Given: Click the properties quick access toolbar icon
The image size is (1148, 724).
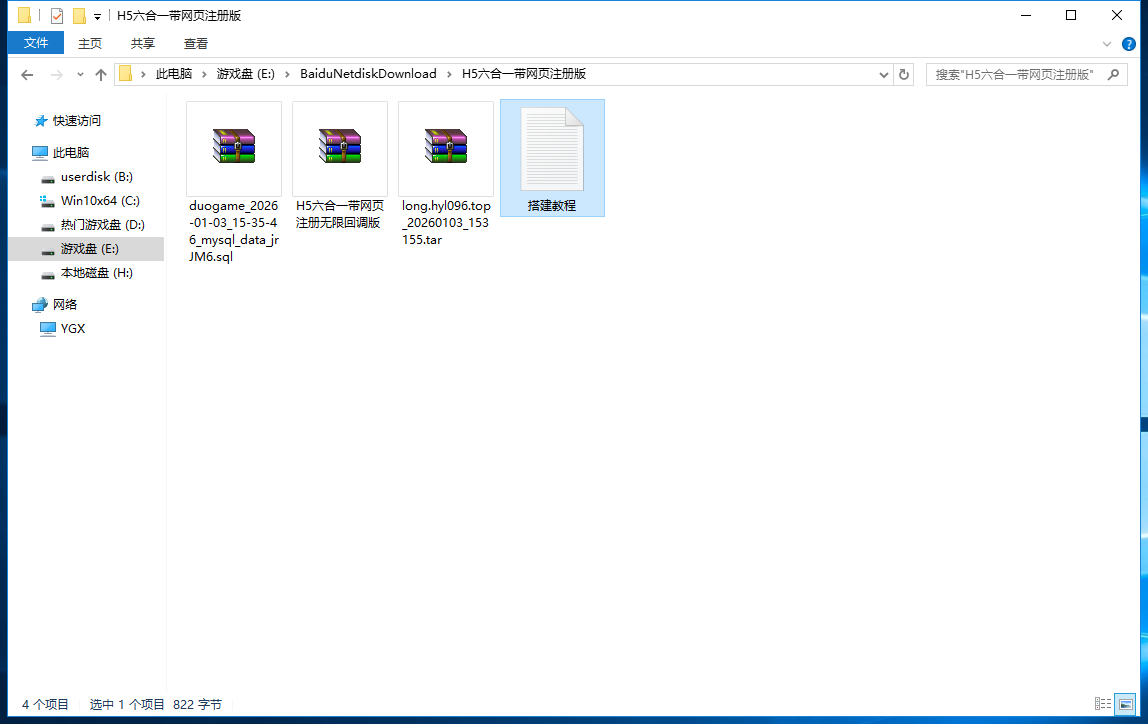Looking at the screenshot, I should click(57, 16).
